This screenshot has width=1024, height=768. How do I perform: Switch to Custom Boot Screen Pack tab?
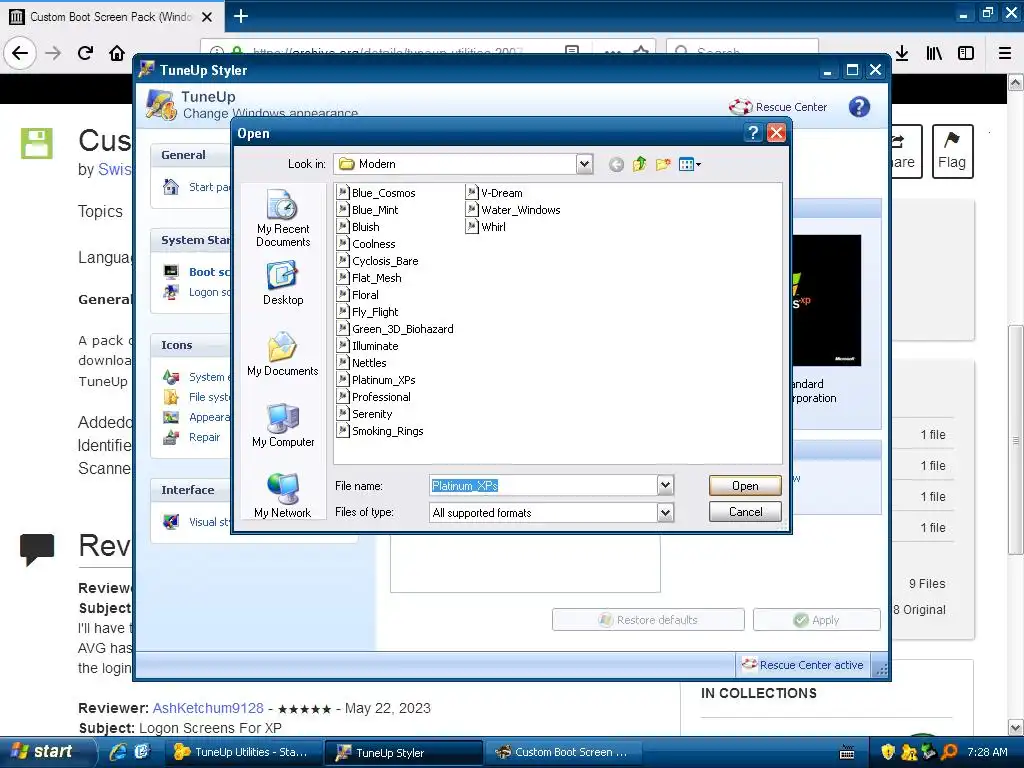point(111,16)
